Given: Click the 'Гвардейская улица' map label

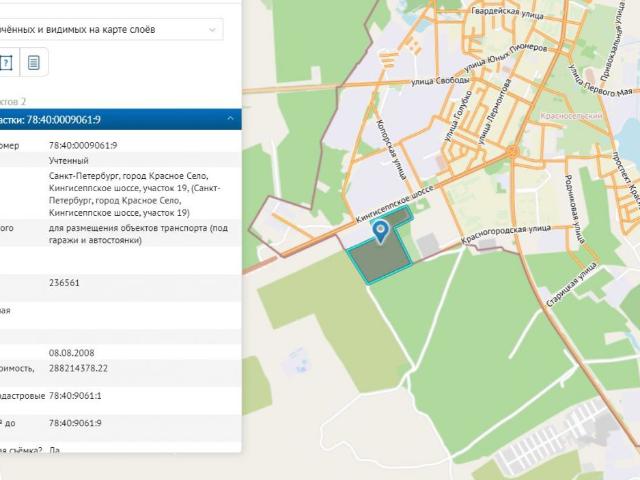Looking at the screenshot, I should coord(507,13).
